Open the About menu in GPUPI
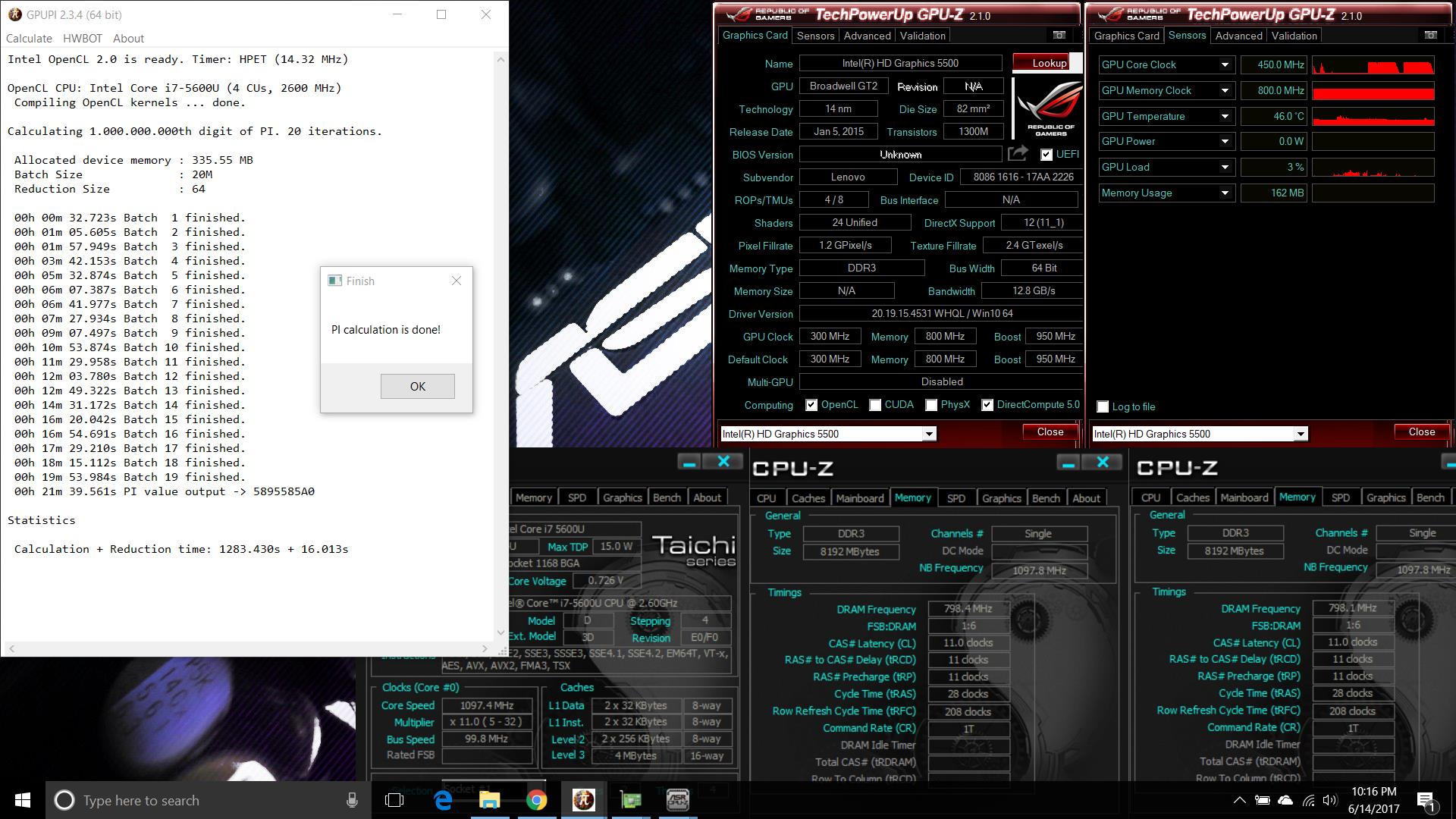Image resolution: width=1456 pixels, height=819 pixels. (128, 38)
